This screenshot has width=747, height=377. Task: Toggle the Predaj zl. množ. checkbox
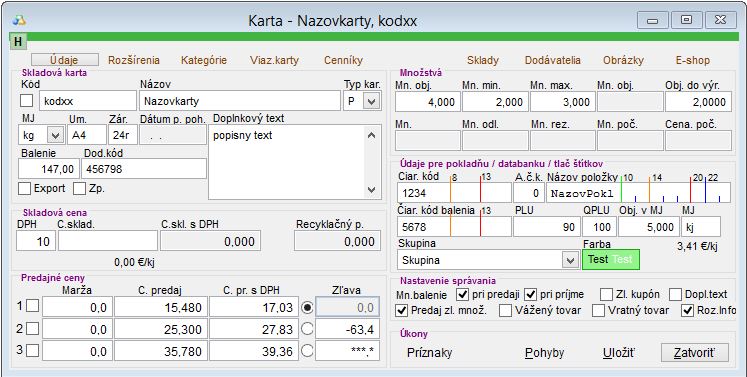(x=402, y=310)
